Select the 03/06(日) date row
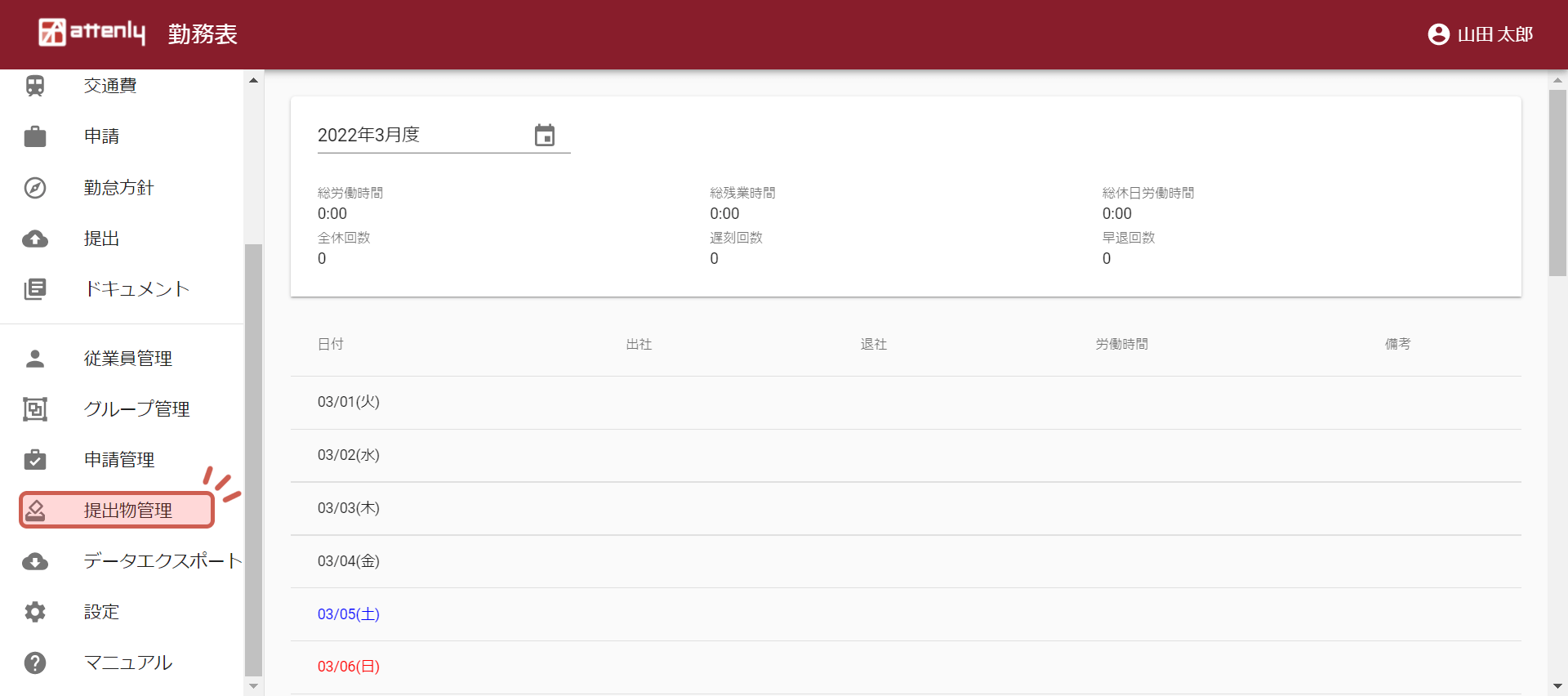1568x696 pixels. (349, 667)
